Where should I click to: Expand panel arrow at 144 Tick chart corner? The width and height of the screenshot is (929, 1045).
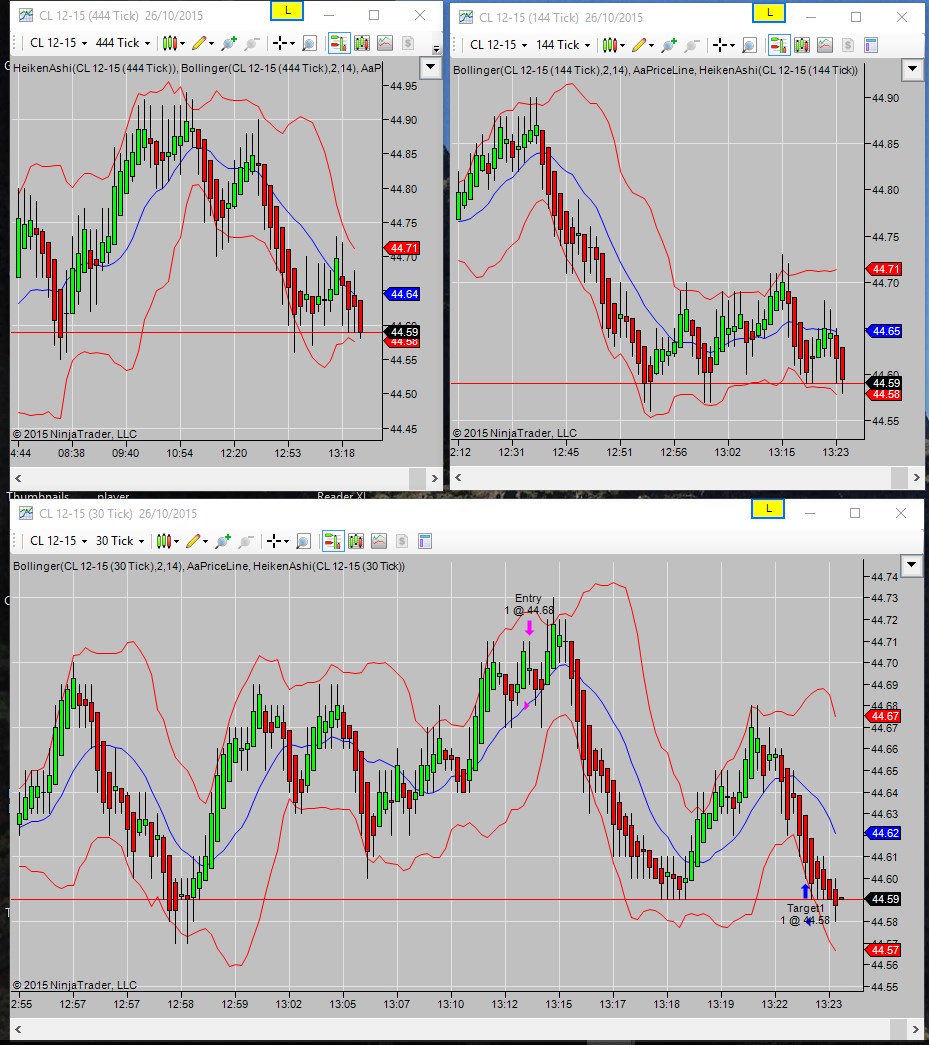pyautogui.click(x=912, y=69)
